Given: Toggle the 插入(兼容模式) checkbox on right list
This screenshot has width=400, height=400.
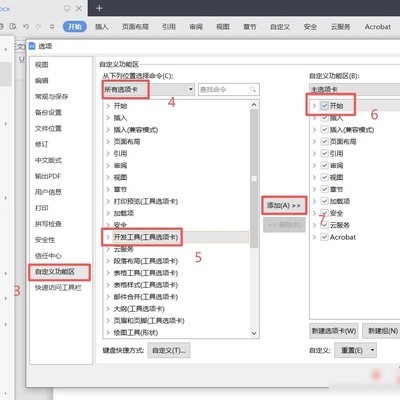Looking at the screenshot, I should pos(324,130).
